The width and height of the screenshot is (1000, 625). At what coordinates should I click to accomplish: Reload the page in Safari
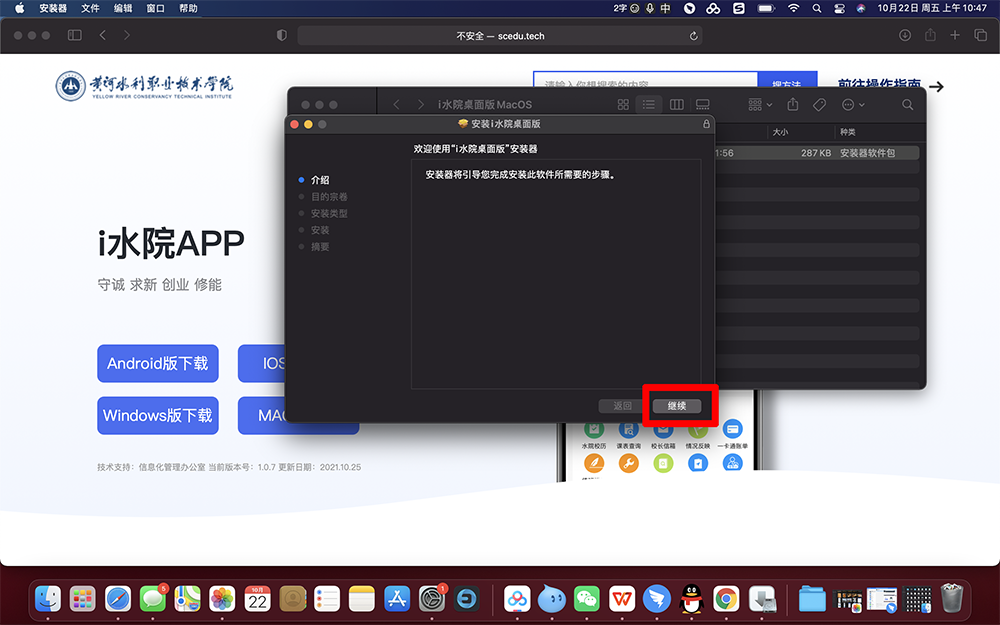[694, 35]
